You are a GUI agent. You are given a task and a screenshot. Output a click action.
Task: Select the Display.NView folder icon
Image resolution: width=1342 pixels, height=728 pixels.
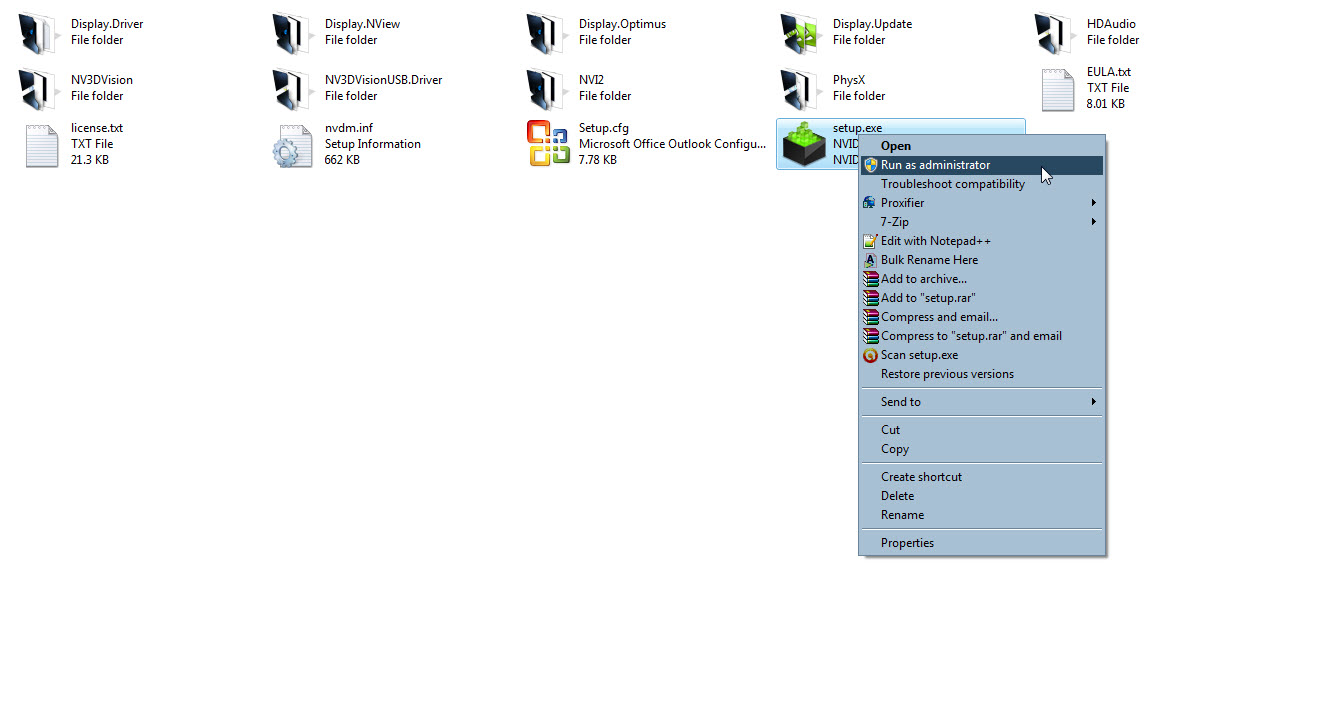click(294, 33)
